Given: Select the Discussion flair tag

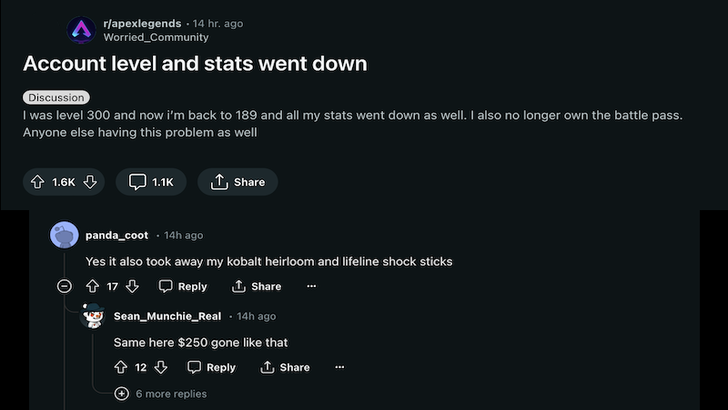Looking at the screenshot, I should [56, 98].
